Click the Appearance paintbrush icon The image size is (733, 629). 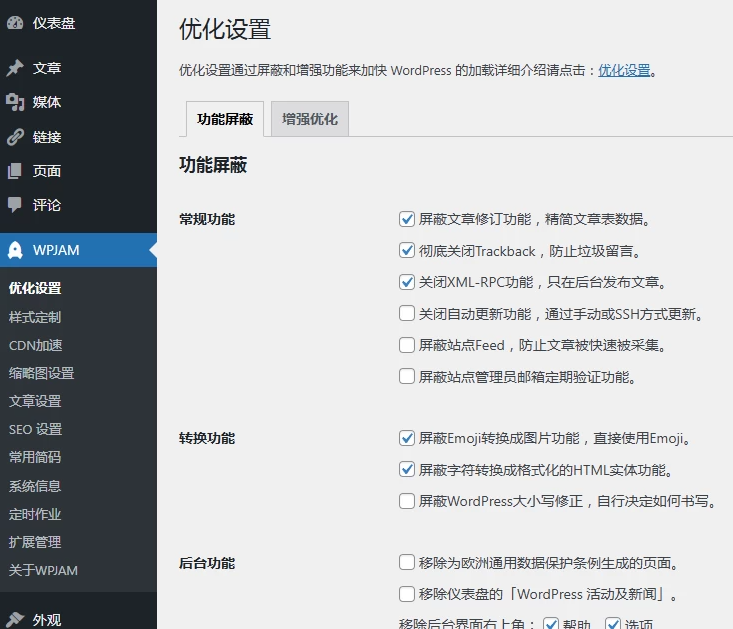(15, 620)
